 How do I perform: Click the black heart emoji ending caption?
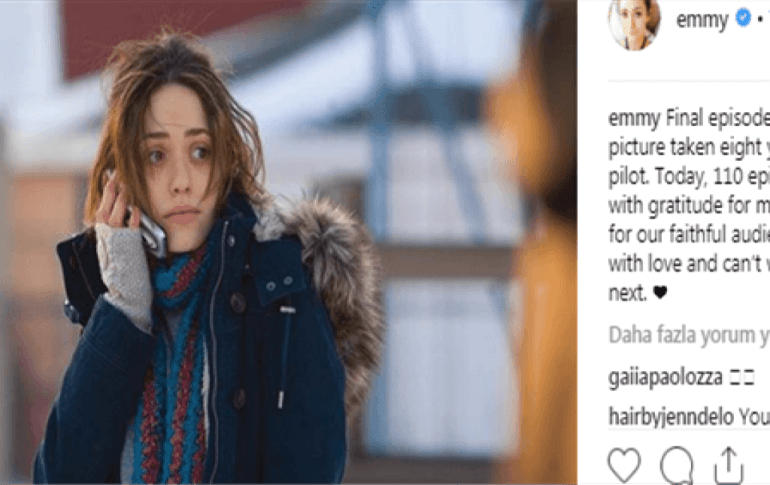pos(660,293)
